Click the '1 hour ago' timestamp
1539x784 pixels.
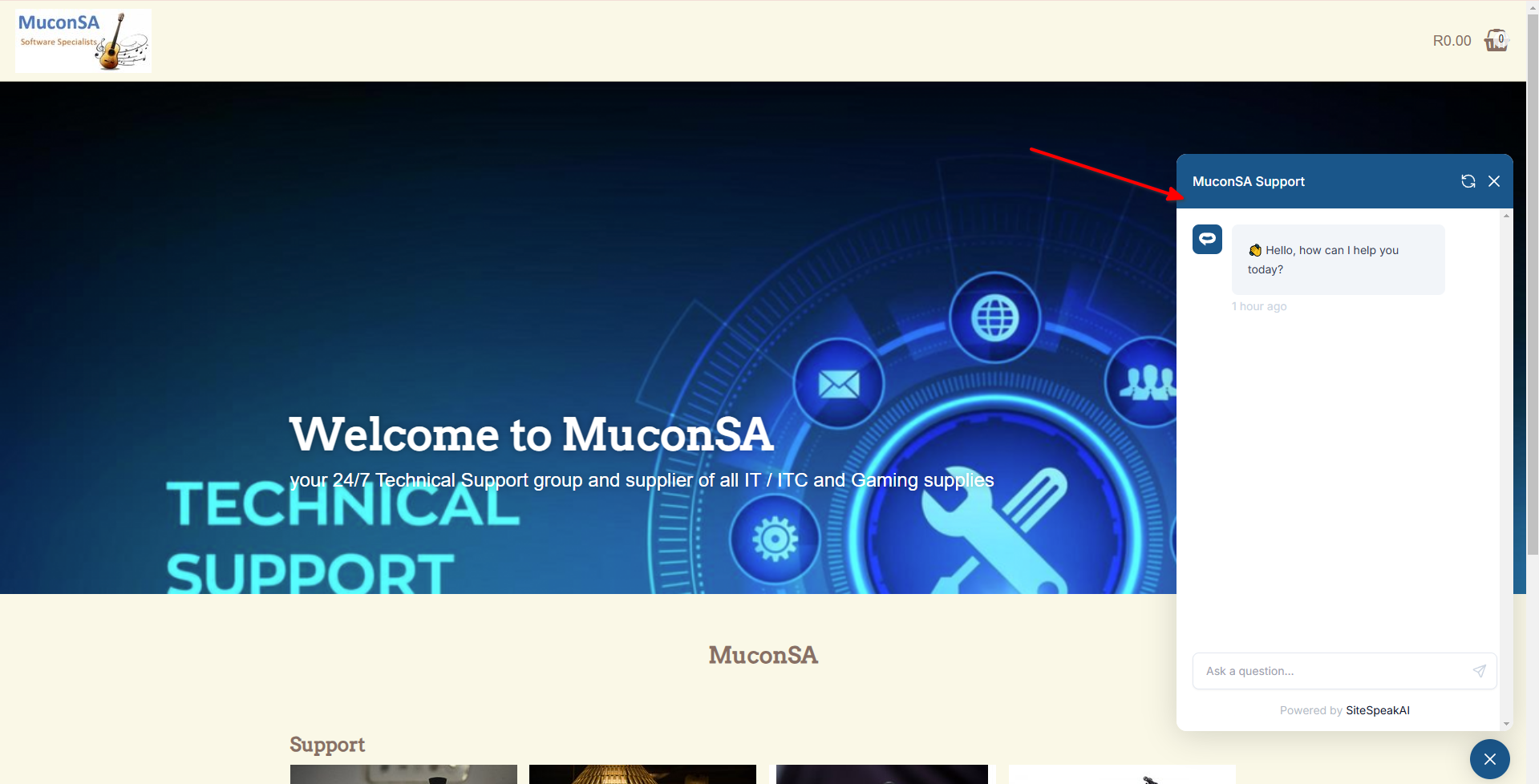(x=1259, y=306)
